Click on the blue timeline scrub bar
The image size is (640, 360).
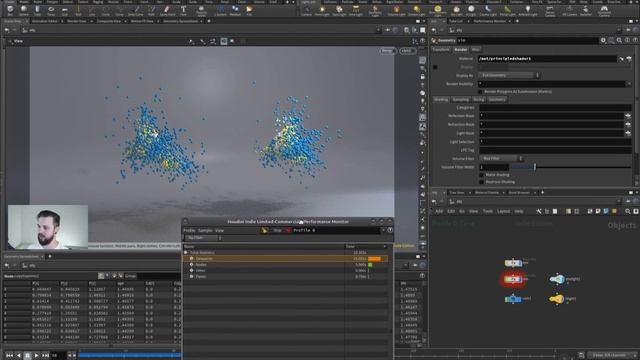coord(129,356)
